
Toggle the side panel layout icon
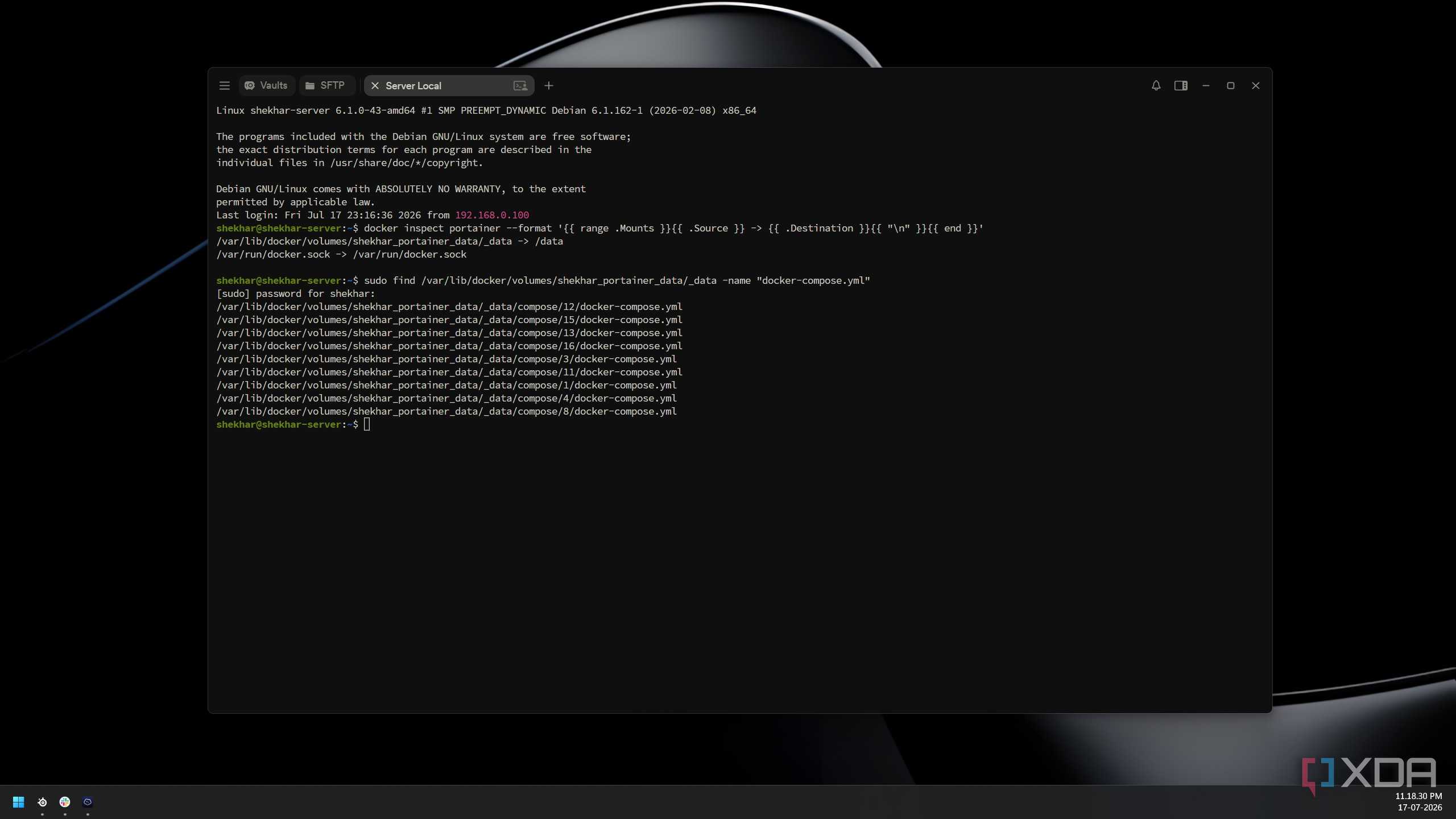click(1181, 85)
